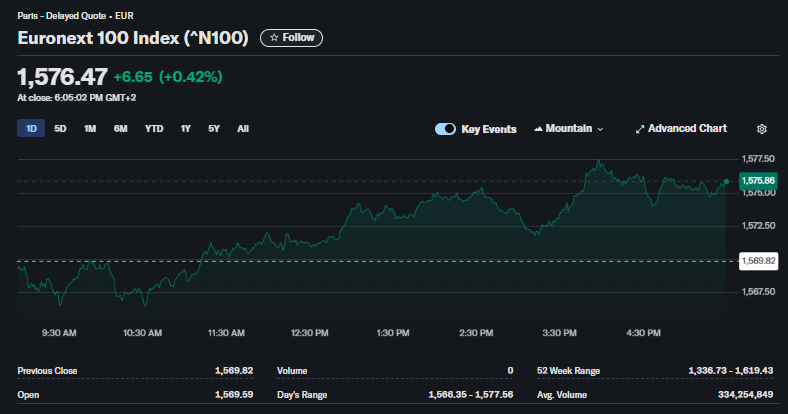The width and height of the screenshot is (788, 414).
Task: Click the 1,577.50 y-axis label
Action: pos(758,159)
